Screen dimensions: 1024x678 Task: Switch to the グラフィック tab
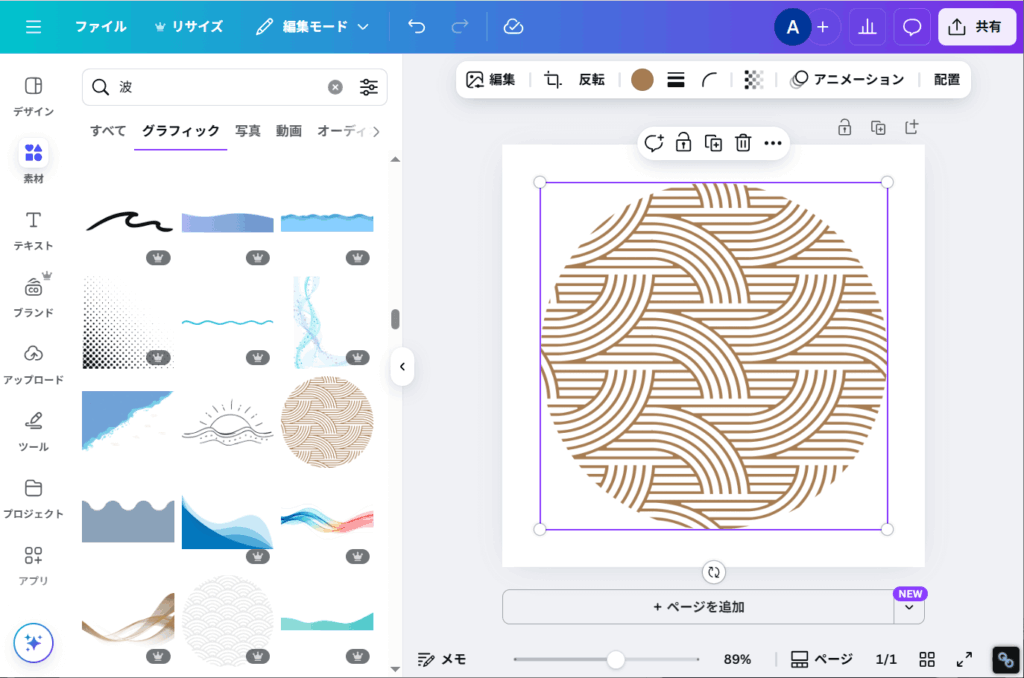(181, 131)
